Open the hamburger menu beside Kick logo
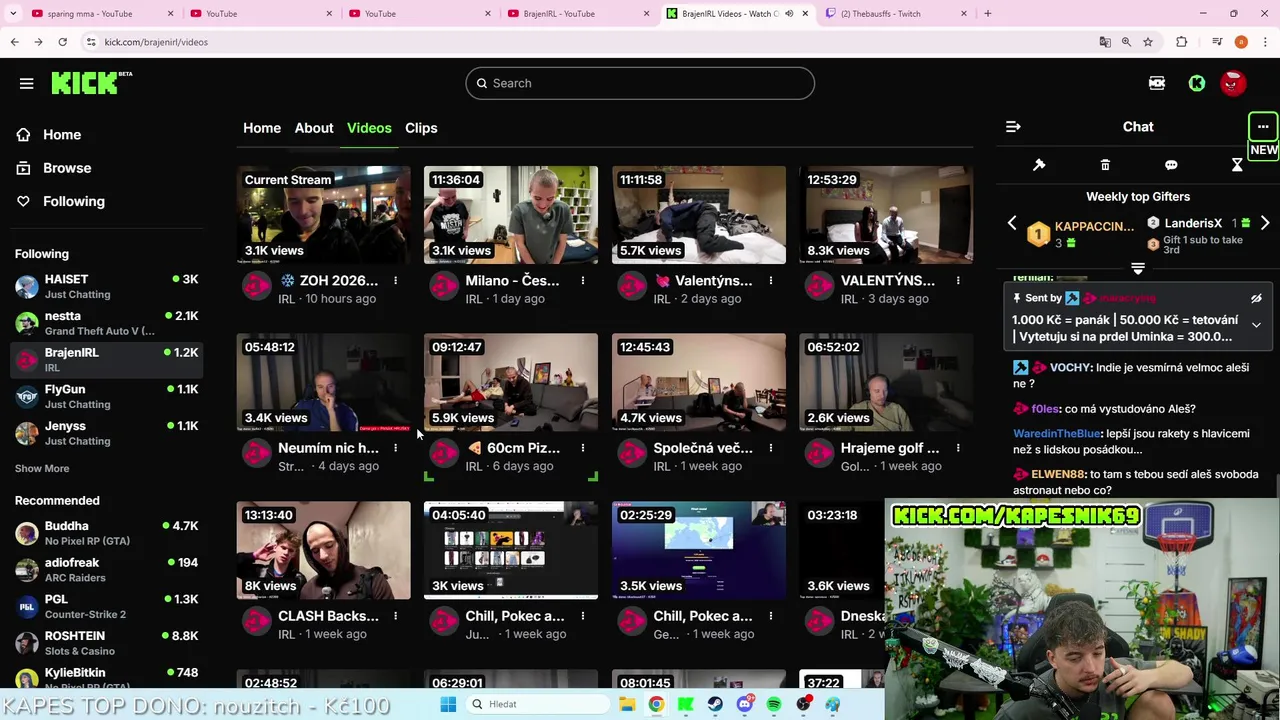 coord(27,83)
